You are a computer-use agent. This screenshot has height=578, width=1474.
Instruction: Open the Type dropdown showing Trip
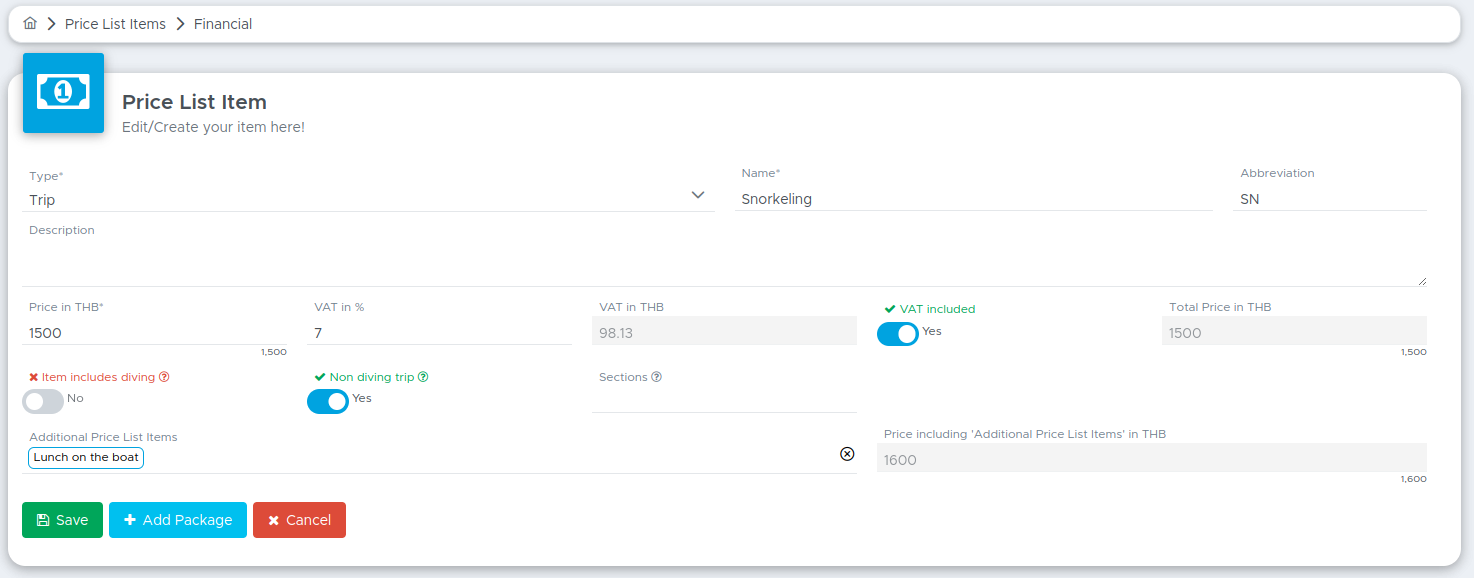(x=368, y=199)
